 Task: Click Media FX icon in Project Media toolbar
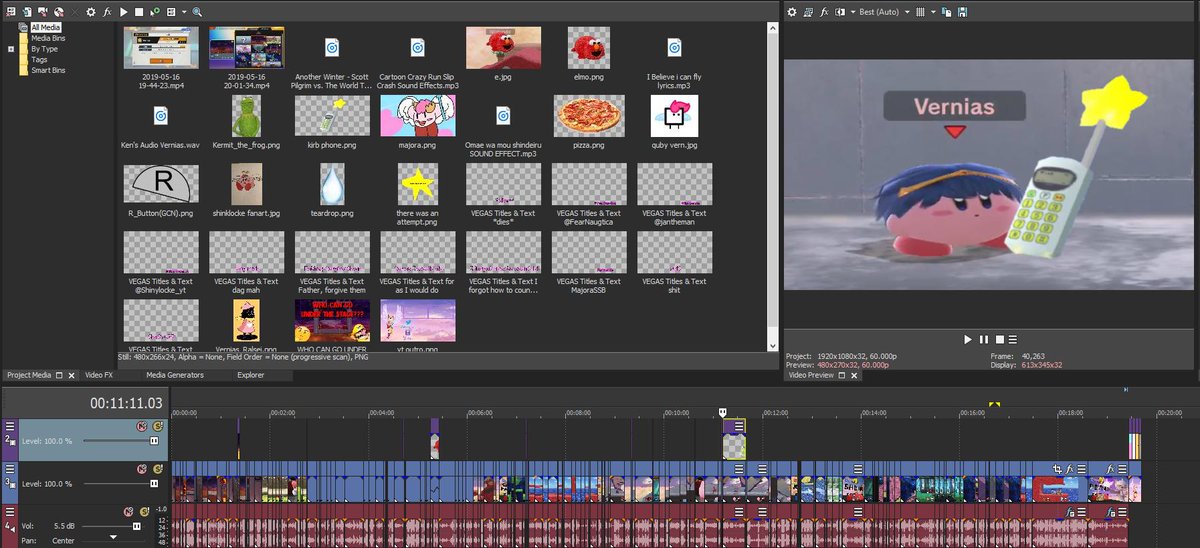[107, 12]
